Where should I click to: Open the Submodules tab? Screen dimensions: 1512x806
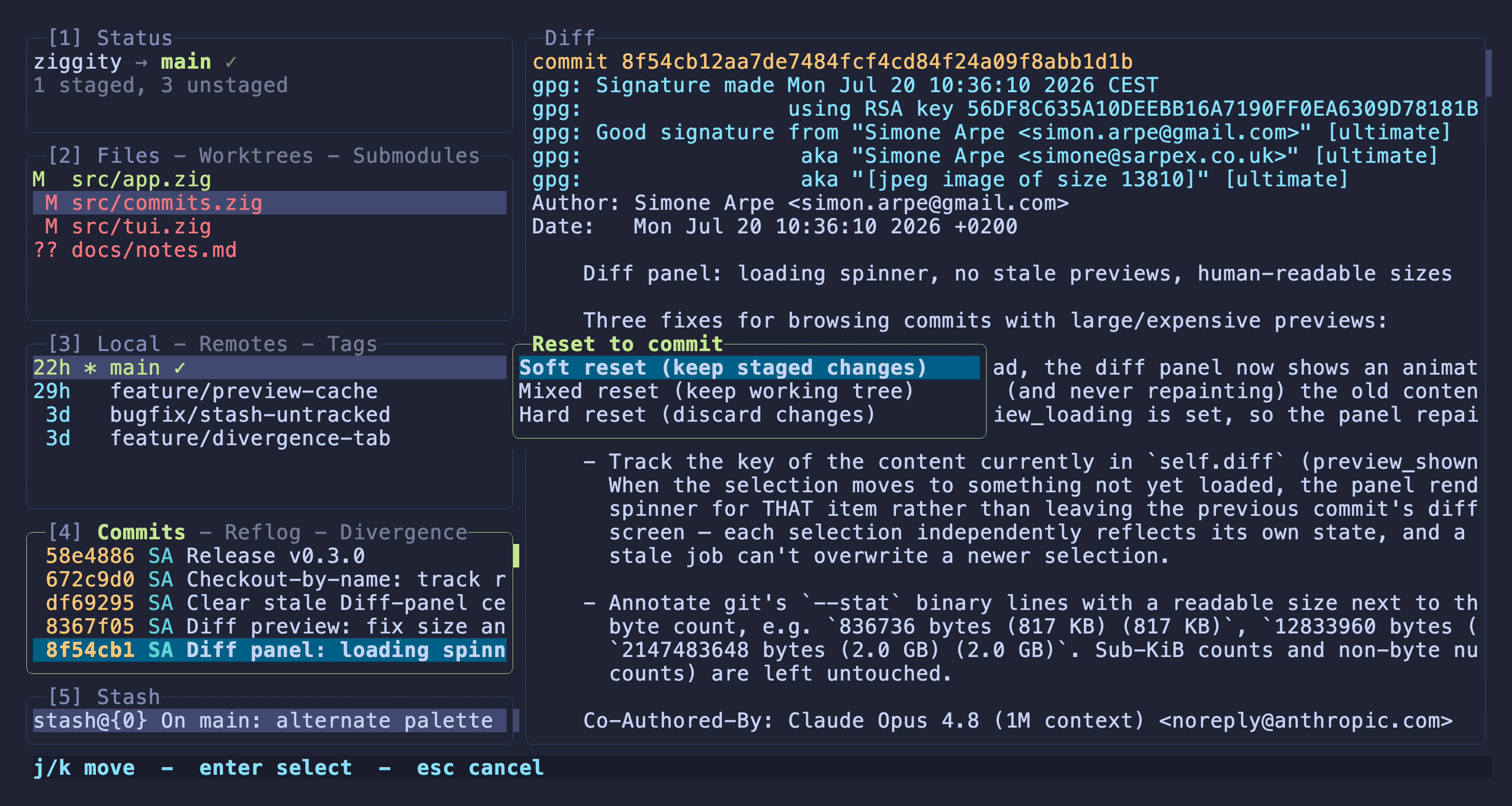pyautogui.click(x=416, y=156)
